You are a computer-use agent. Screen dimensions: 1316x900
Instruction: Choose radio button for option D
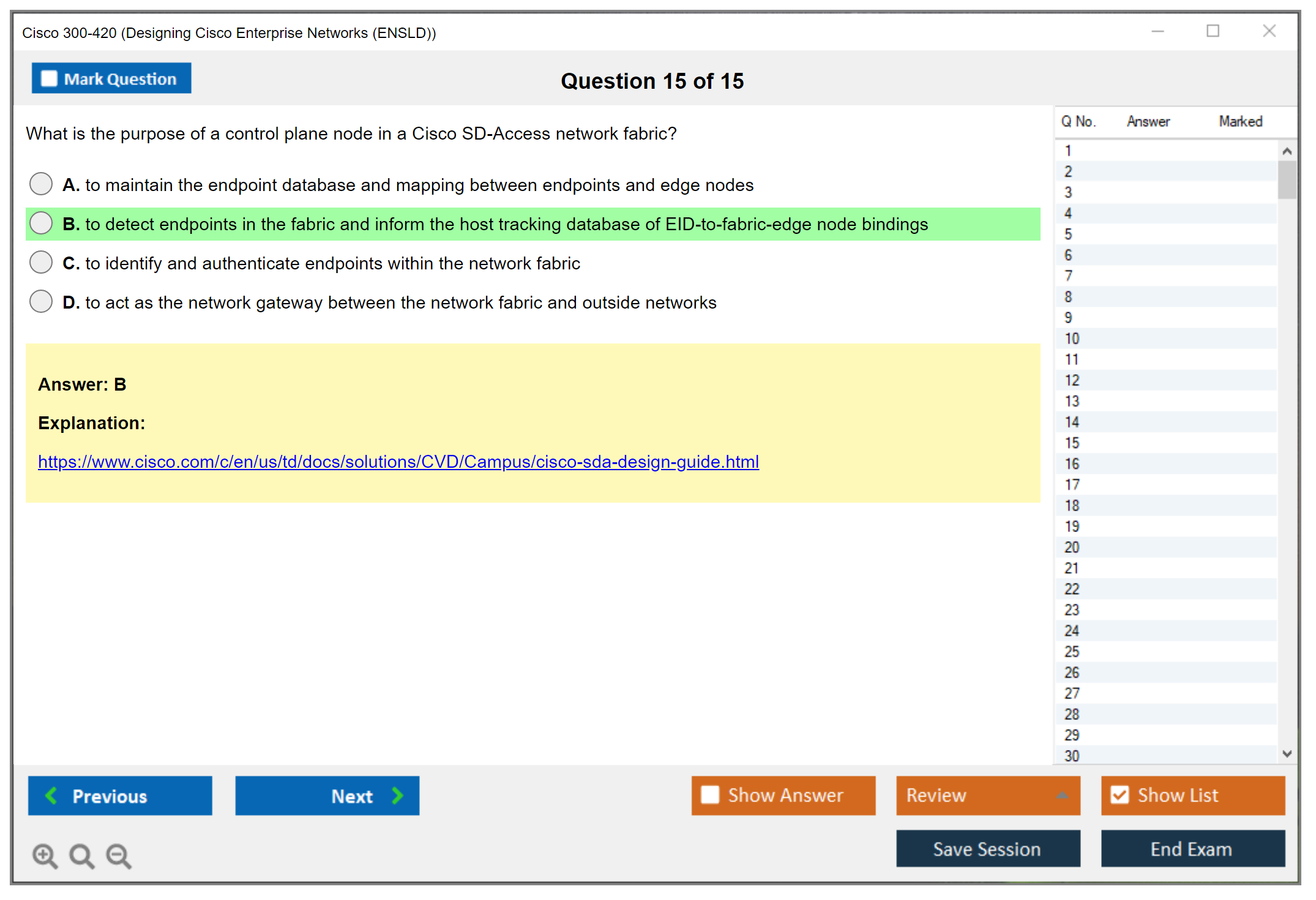tap(41, 301)
